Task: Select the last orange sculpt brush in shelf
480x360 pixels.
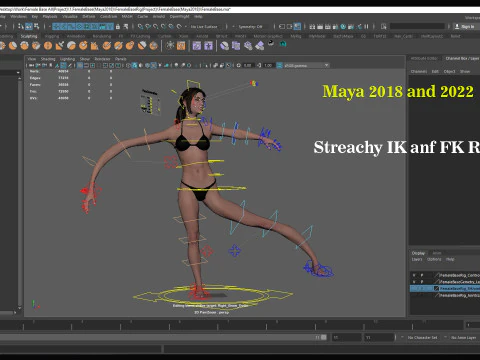Action: 154,45
